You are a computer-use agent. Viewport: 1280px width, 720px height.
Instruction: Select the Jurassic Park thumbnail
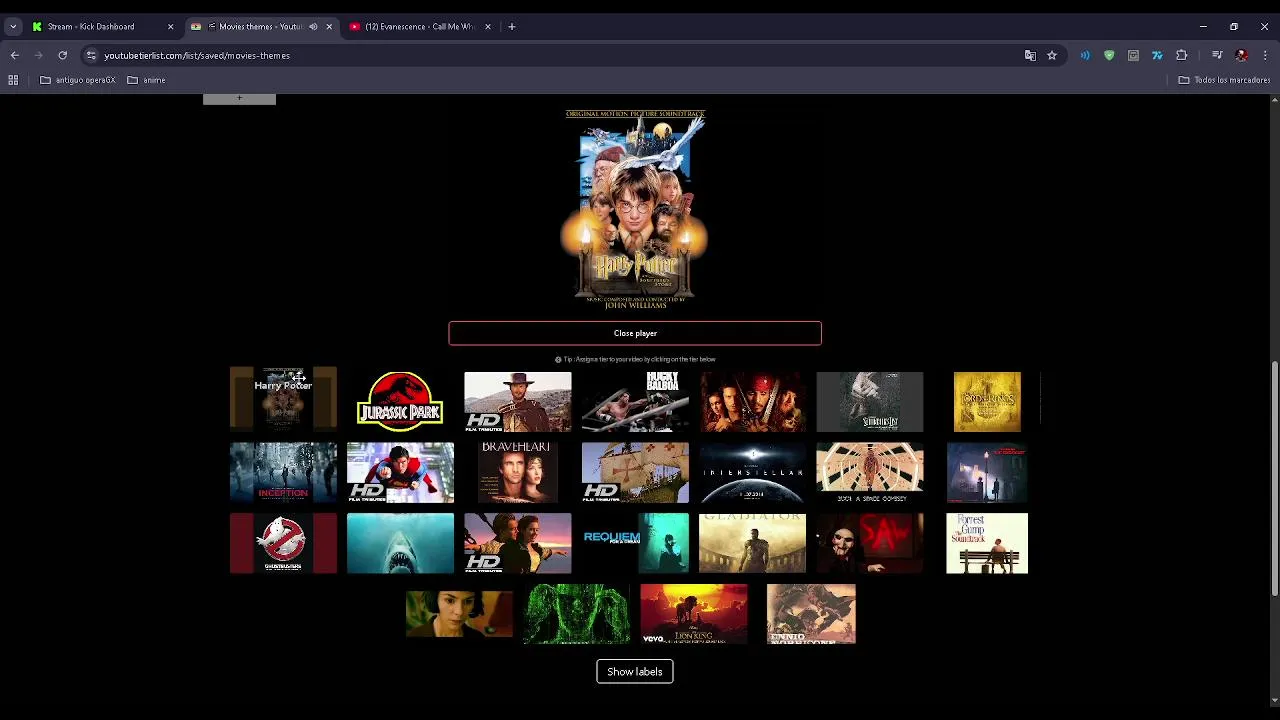pos(400,401)
